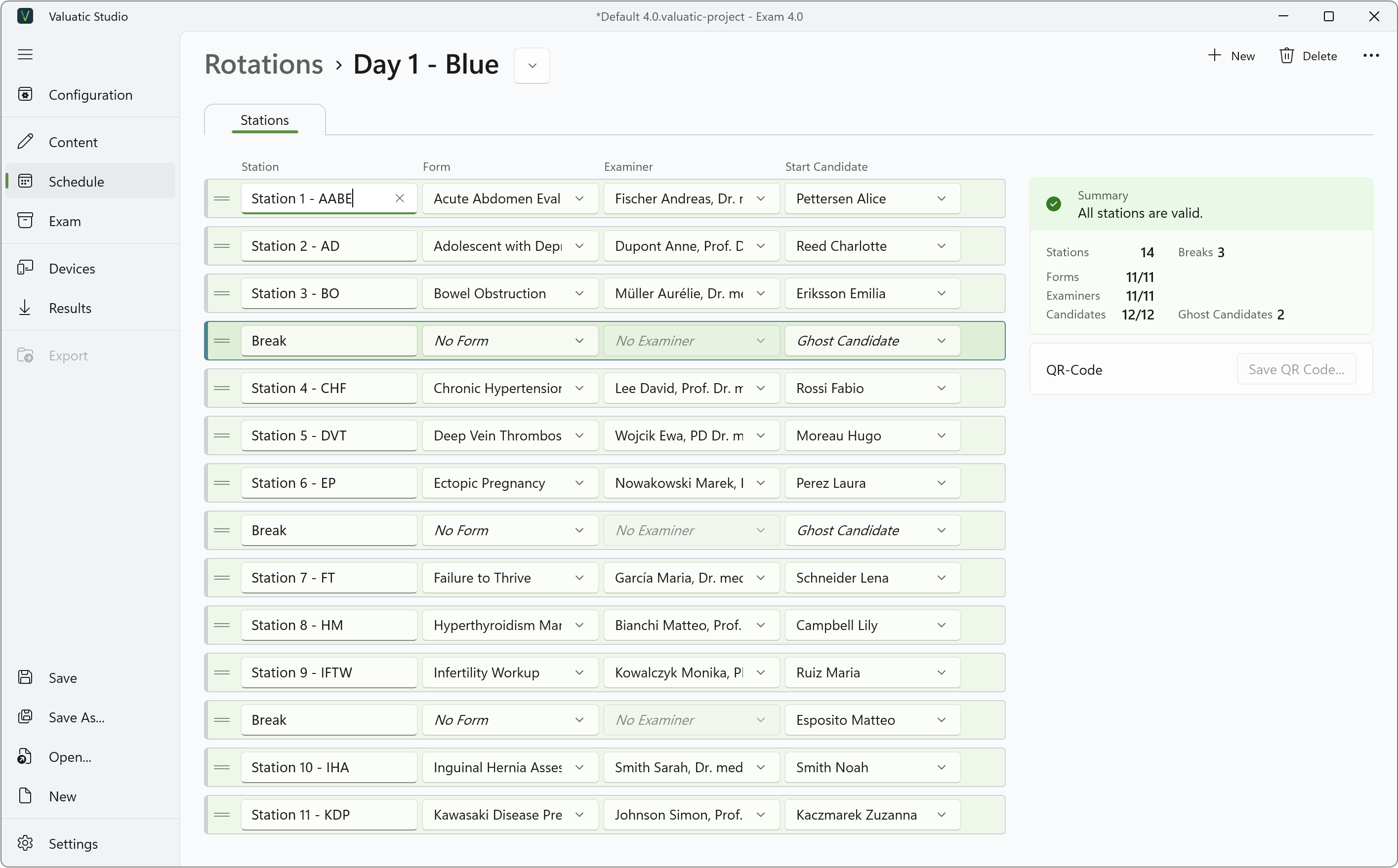This screenshot has height=868, width=1398.
Task: Open the Smith Sarah examiner dropdown
Action: point(691,767)
